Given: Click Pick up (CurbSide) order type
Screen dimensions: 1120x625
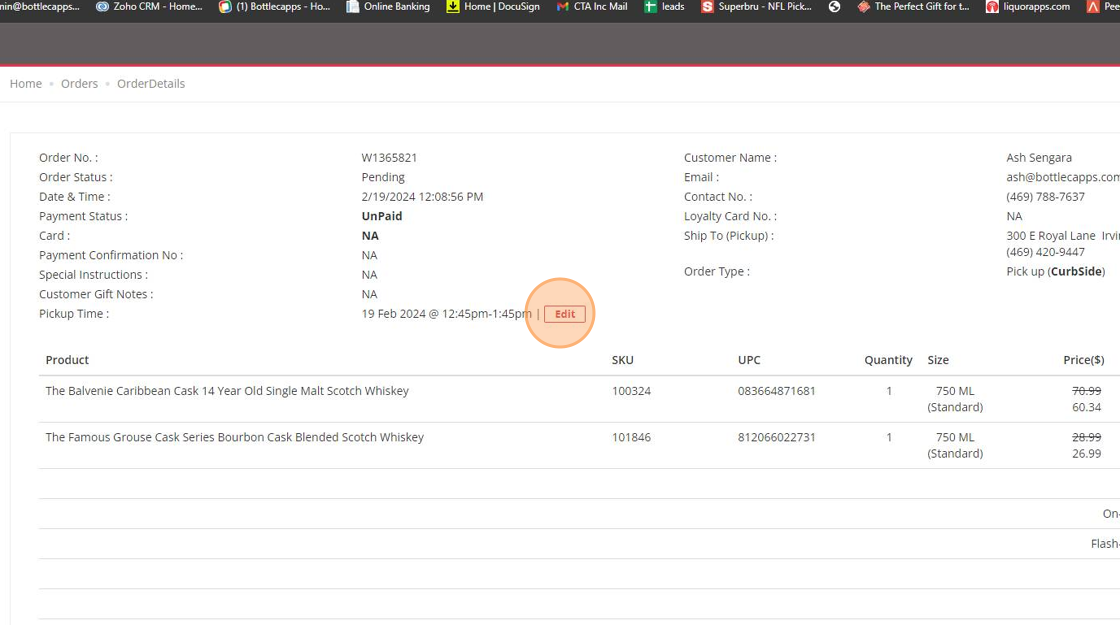Looking at the screenshot, I should click(x=1055, y=271).
